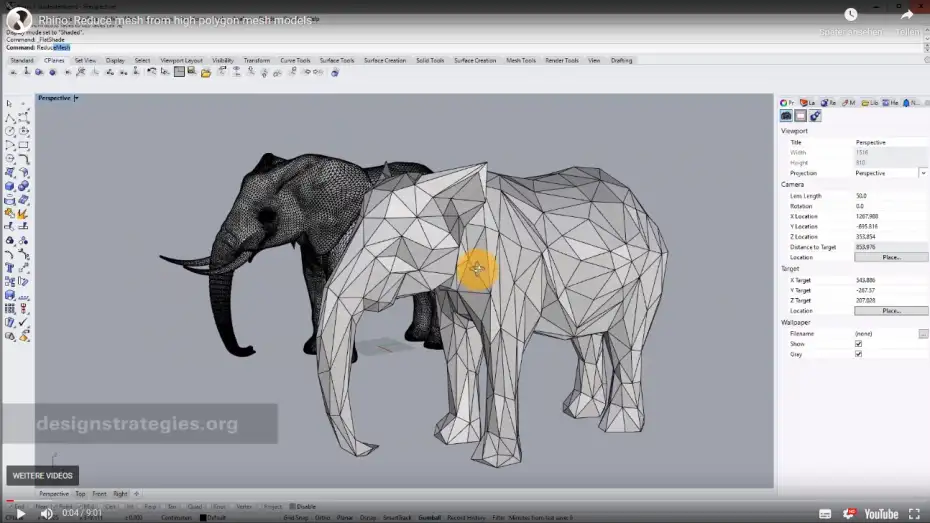
Task: Click the black Default layer color swatch
Action: tap(203, 518)
